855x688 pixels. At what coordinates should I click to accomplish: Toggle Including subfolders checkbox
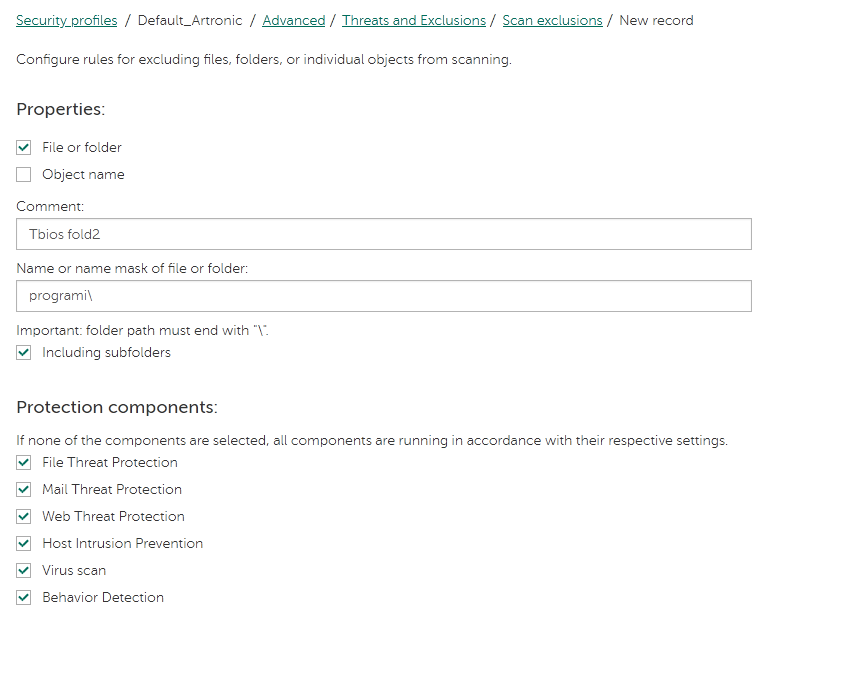coord(23,353)
